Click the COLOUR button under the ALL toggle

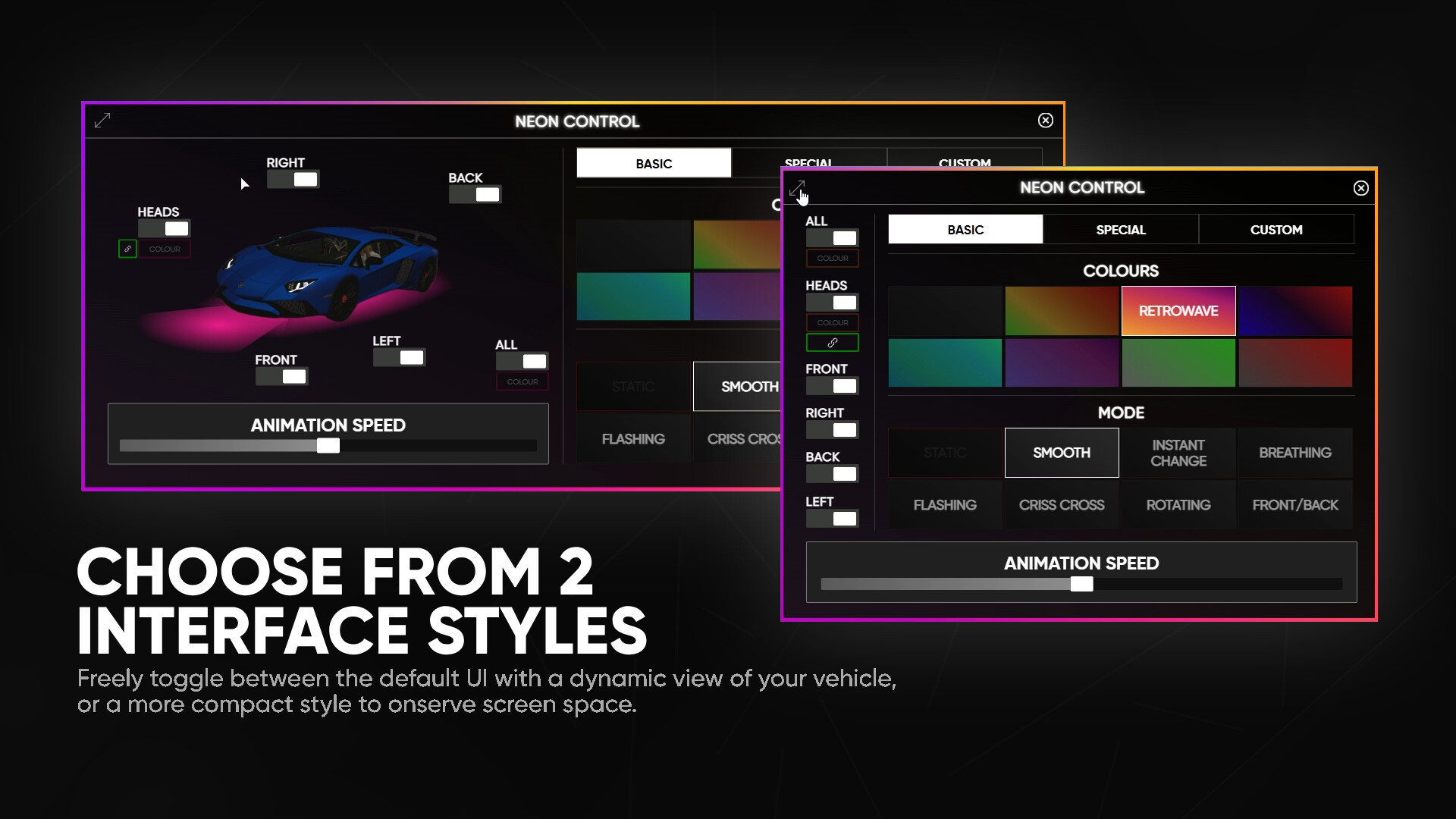click(832, 258)
